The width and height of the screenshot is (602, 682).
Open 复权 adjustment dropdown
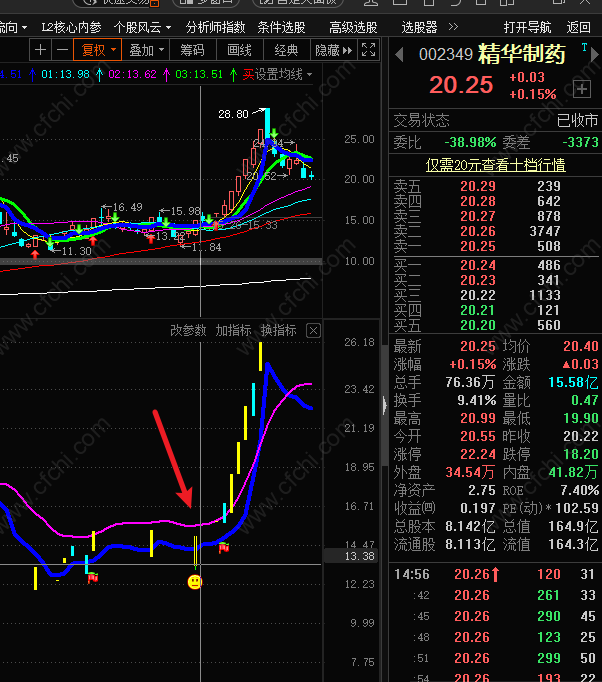point(97,50)
